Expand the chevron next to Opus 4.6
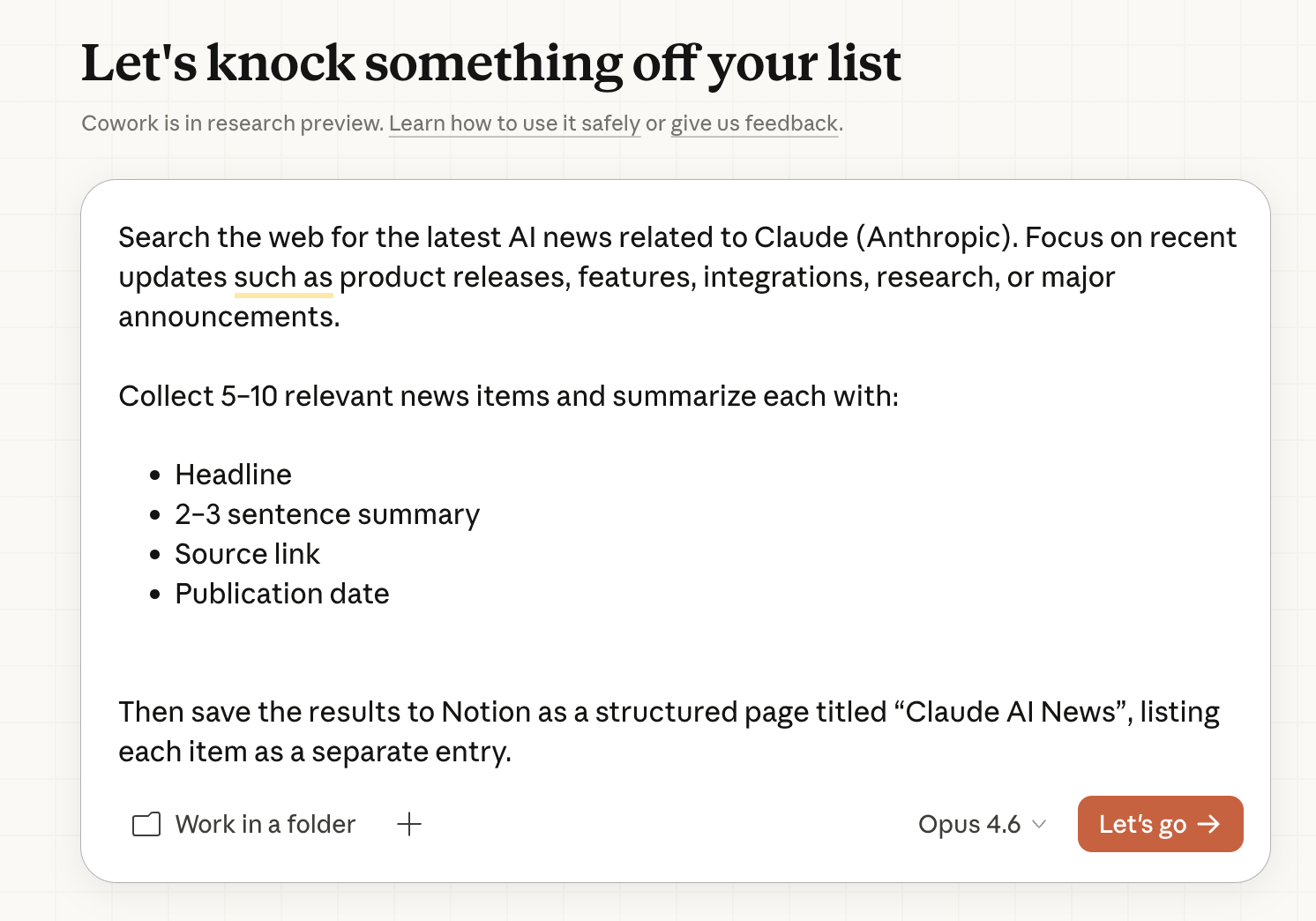Viewport: 1316px width, 921px height. (x=1039, y=824)
